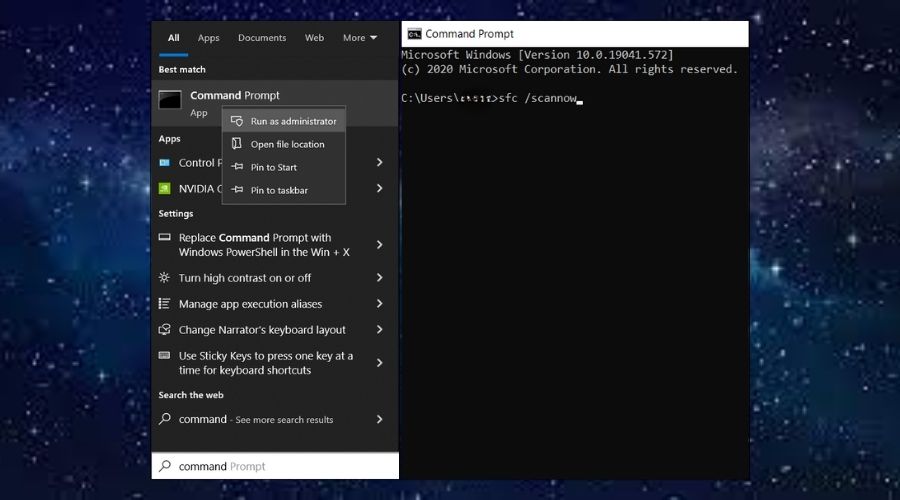900x500 pixels.
Task: Open Replace Command Prompt with PowerShell setting
Action: pyautogui.click(x=263, y=245)
